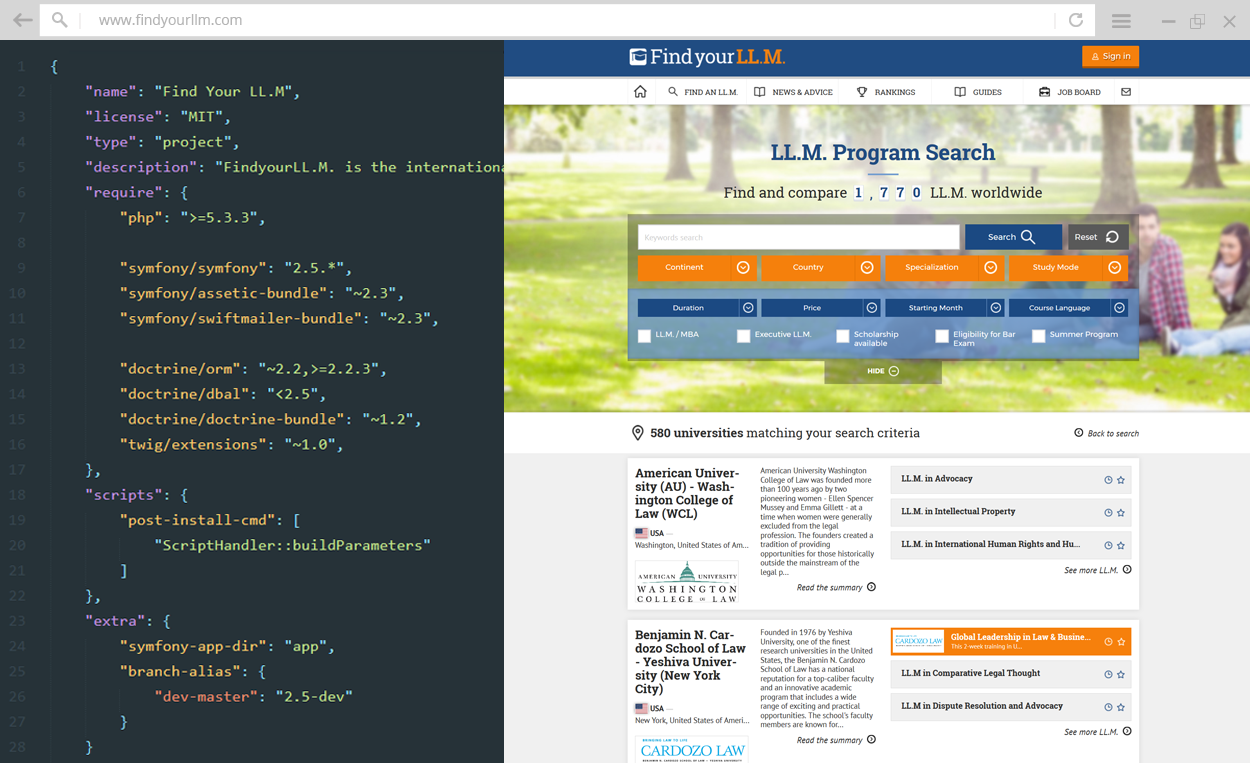Toggle Eligibility for Bar Exam checkbox

pyautogui.click(x=942, y=336)
